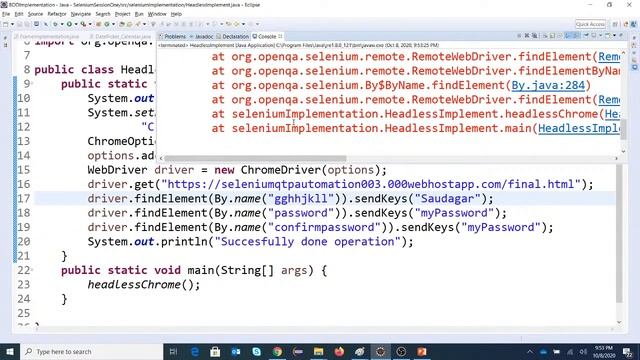Viewport: 640px width, 360px height.
Task: Click the seleniumqtpautomation003 URL string
Action: pos(371,184)
